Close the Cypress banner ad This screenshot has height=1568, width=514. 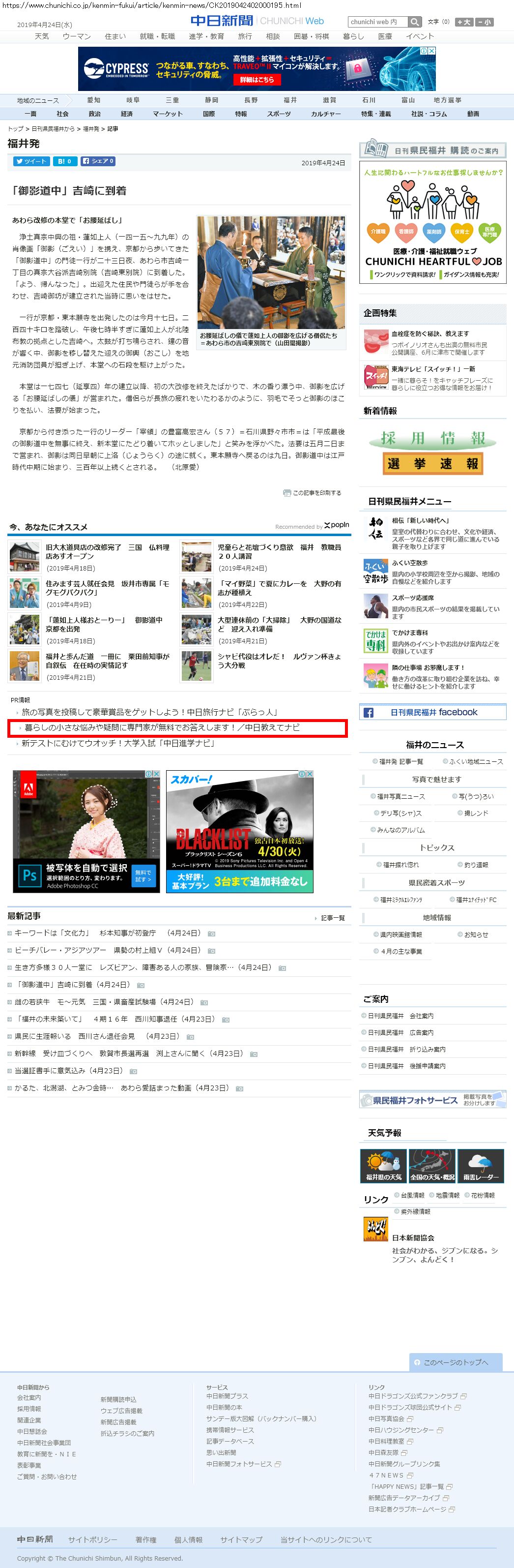432,51
